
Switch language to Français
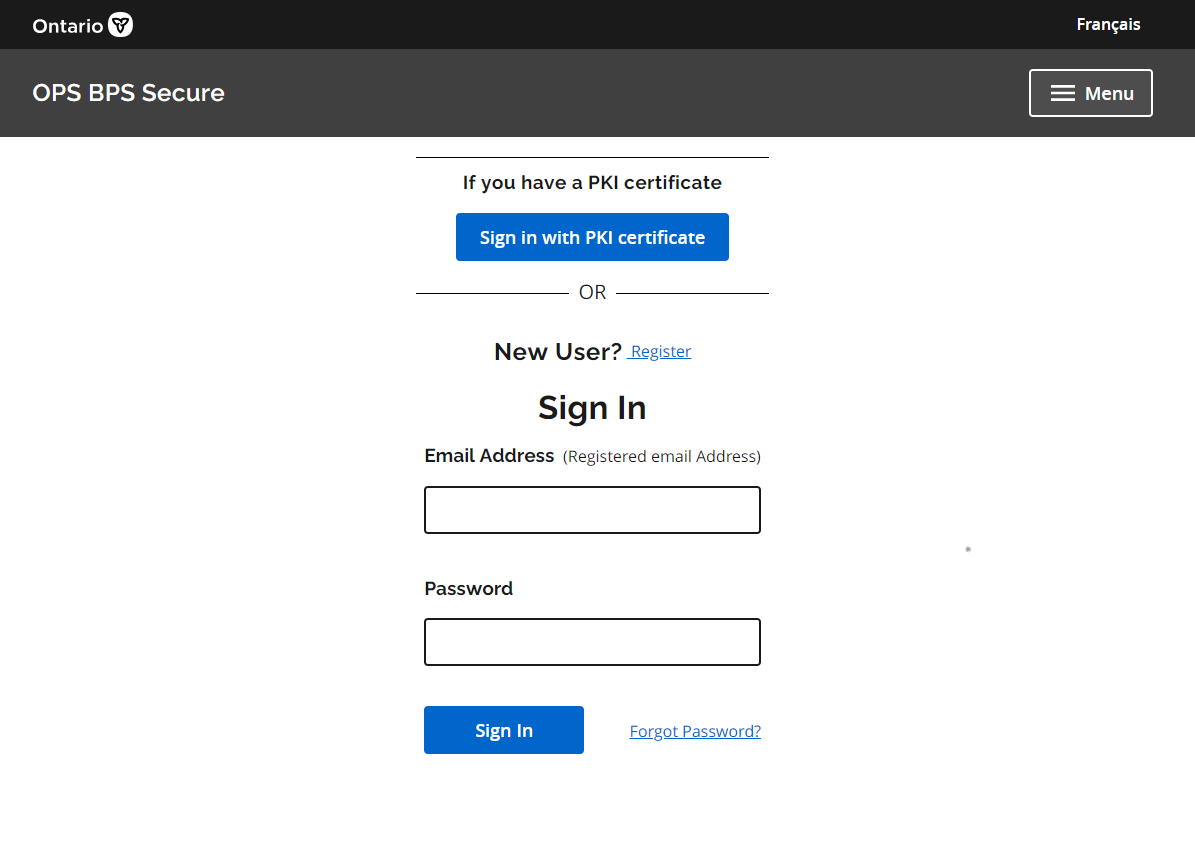(1108, 24)
